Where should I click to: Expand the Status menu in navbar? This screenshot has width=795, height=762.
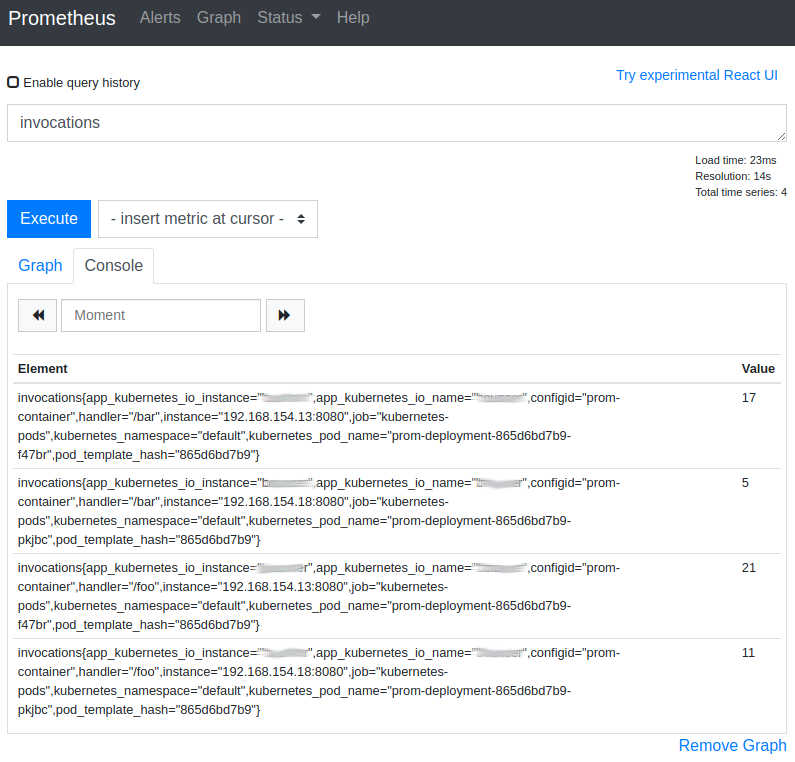(x=289, y=18)
